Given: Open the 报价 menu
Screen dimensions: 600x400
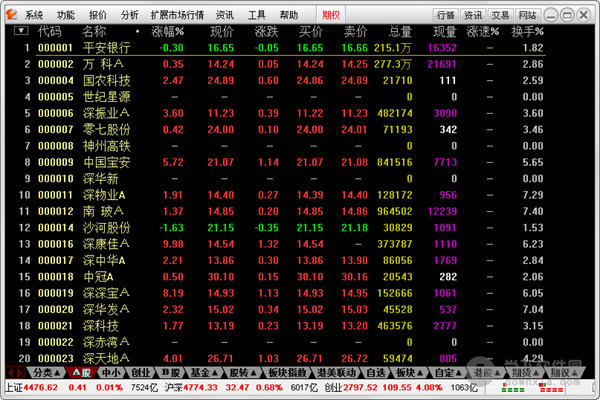Looking at the screenshot, I should click(x=98, y=15).
